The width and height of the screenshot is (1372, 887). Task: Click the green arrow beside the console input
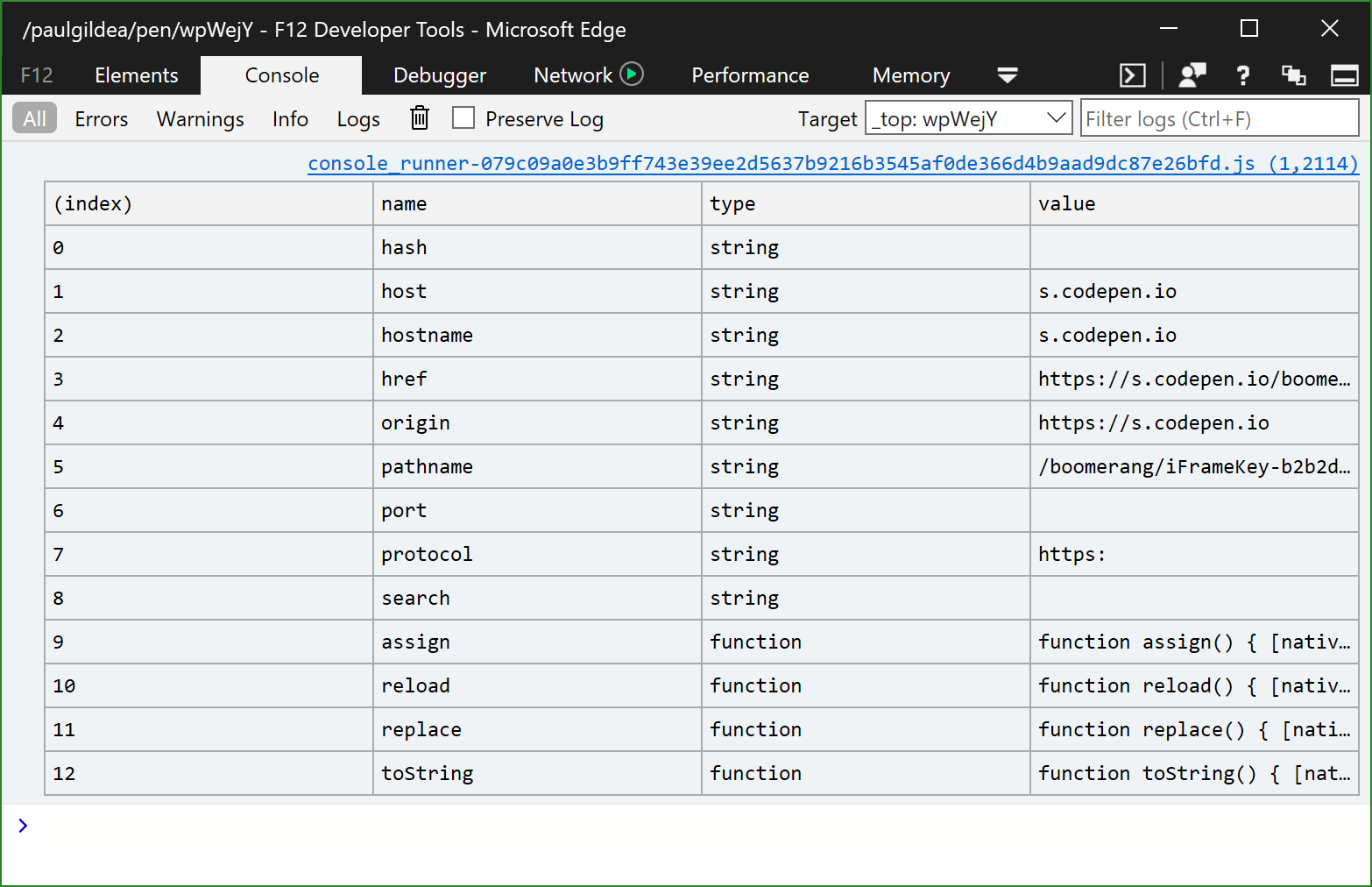click(x=22, y=825)
